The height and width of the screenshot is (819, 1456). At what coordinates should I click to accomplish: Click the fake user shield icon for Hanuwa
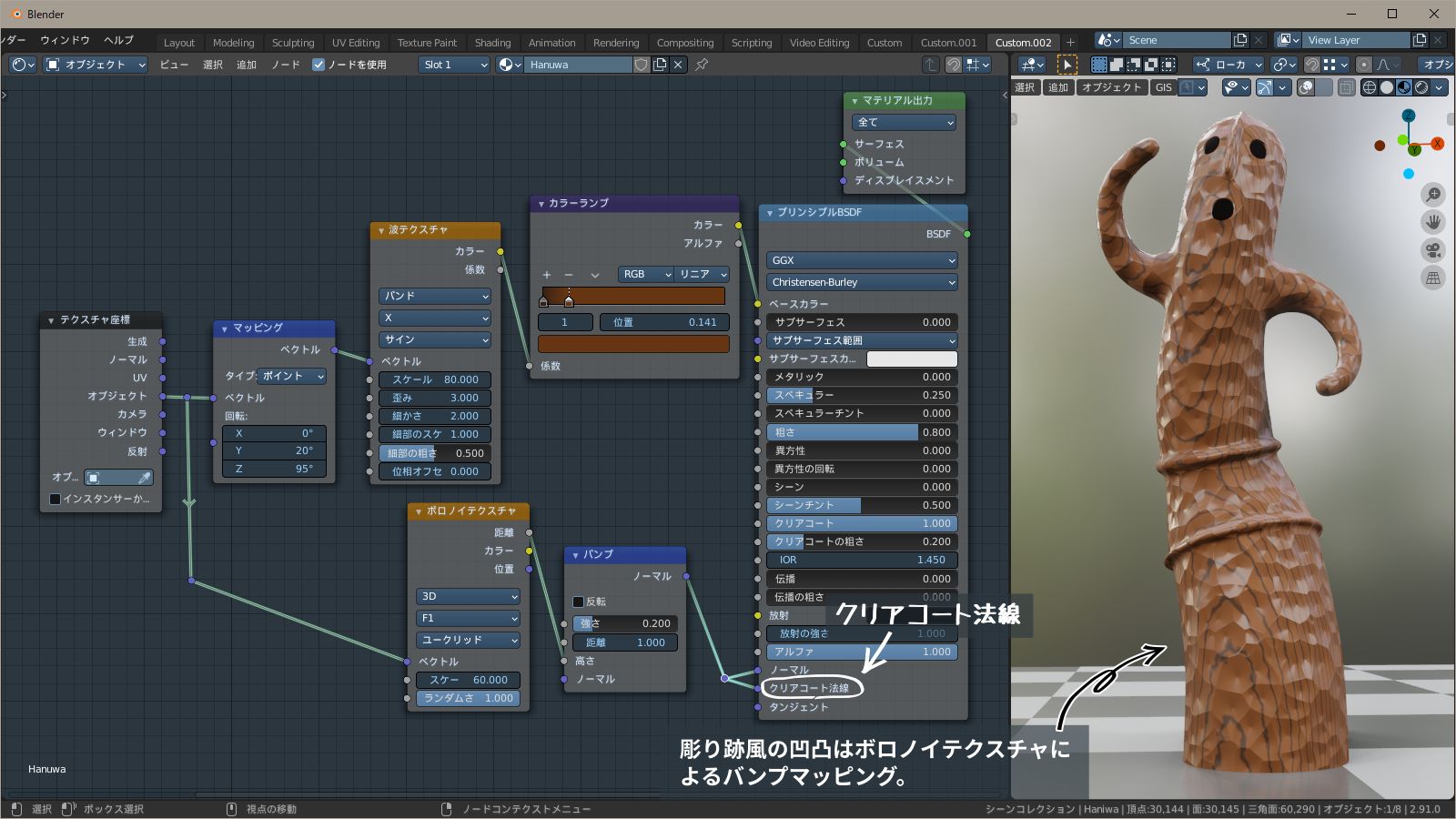pyautogui.click(x=642, y=65)
